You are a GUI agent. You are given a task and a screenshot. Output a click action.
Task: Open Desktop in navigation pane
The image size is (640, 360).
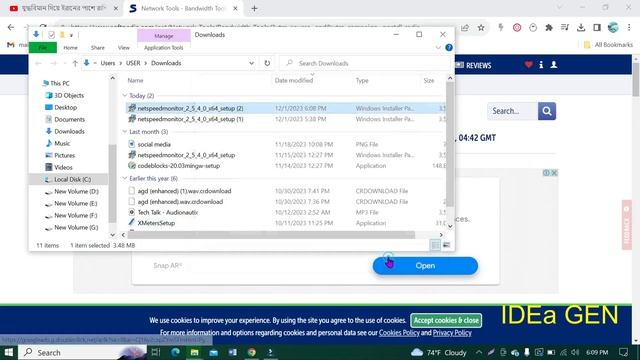65,107
